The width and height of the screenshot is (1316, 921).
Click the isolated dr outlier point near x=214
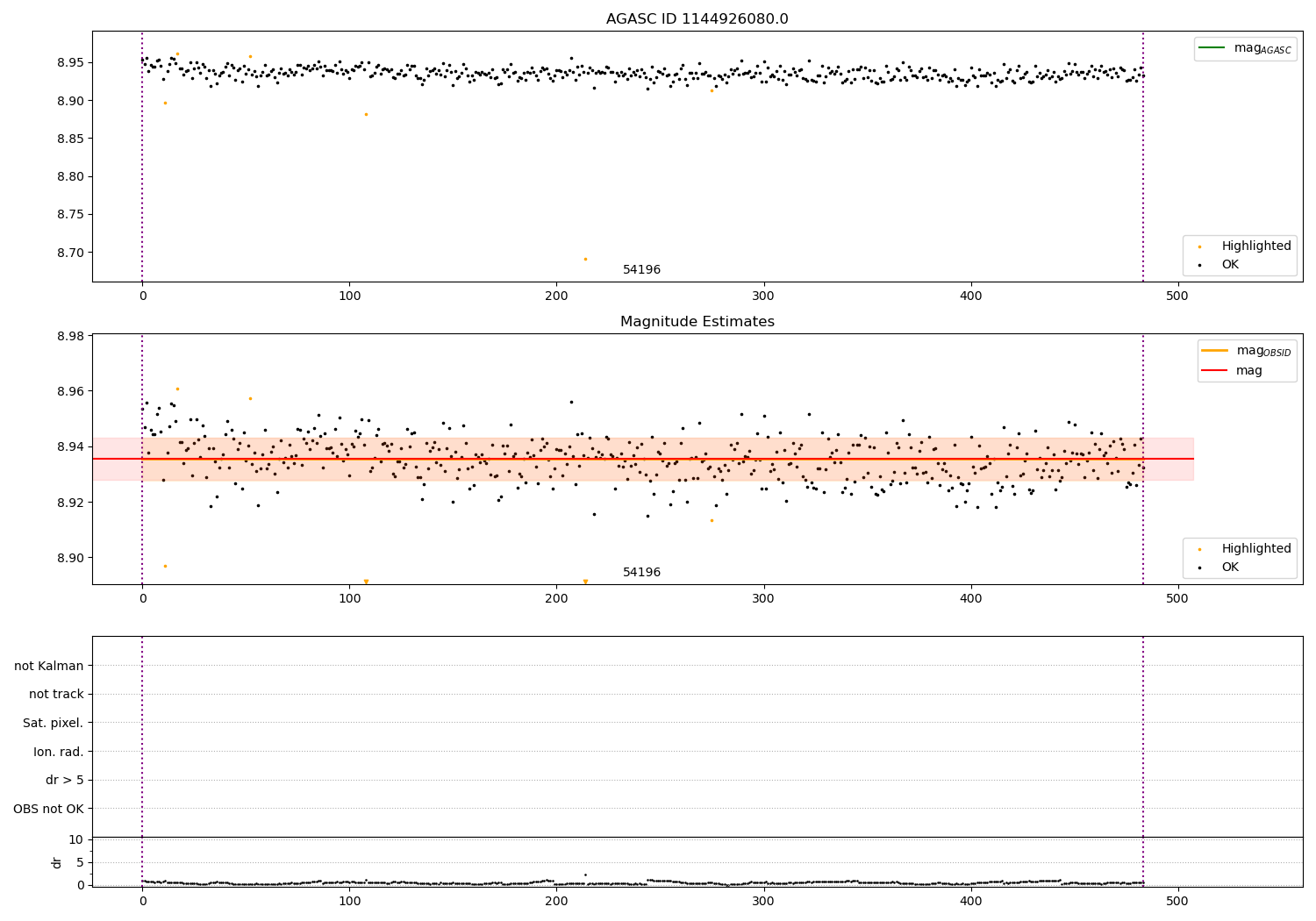(x=585, y=875)
